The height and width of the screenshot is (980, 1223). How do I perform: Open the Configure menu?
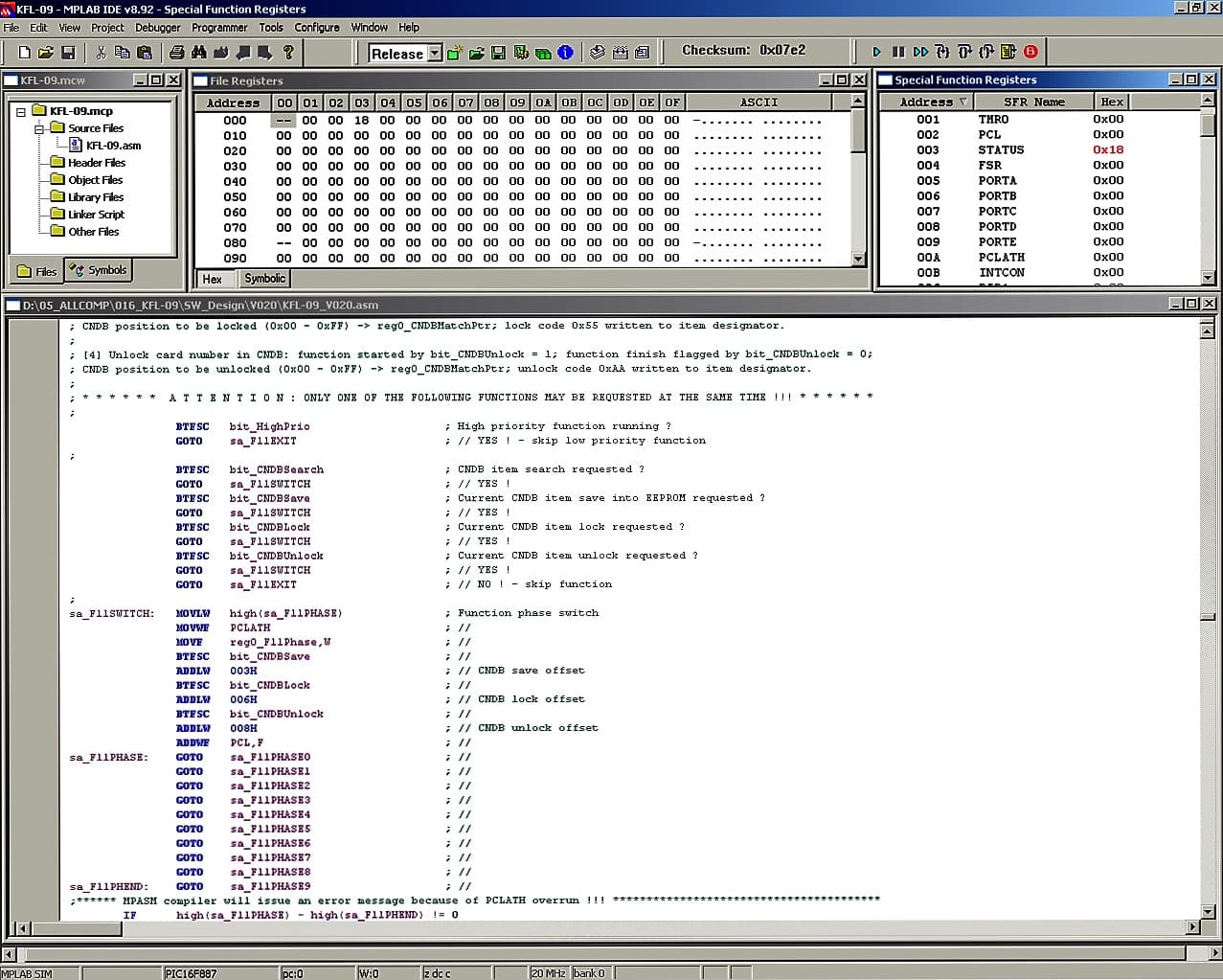coord(317,28)
